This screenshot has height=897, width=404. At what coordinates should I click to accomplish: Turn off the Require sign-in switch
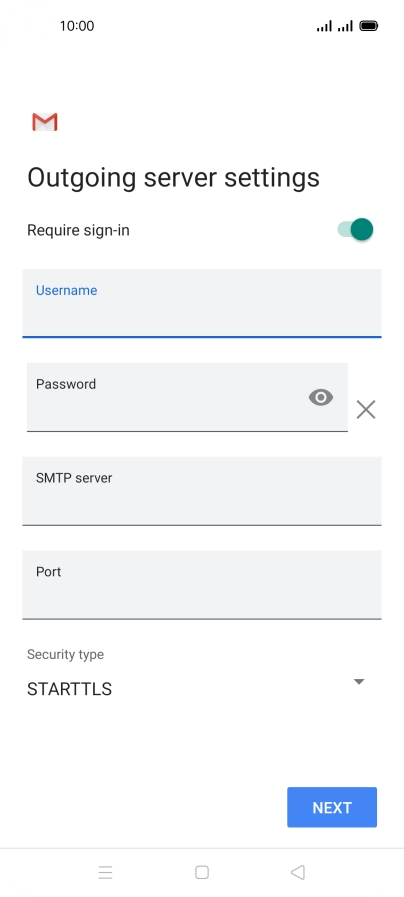355,229
